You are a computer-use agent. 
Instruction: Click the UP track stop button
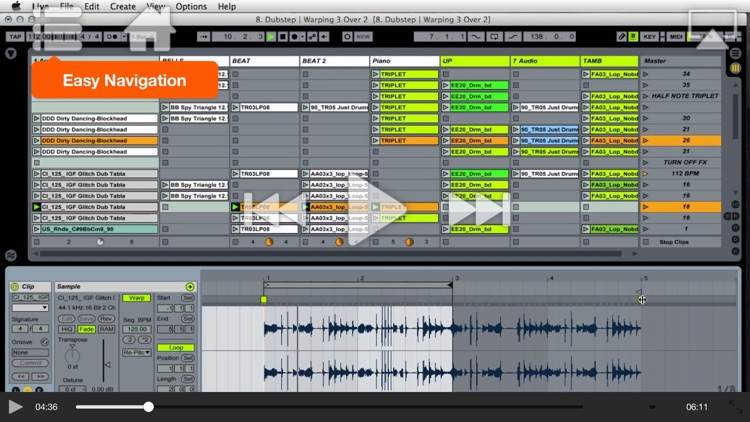(446, 242)
